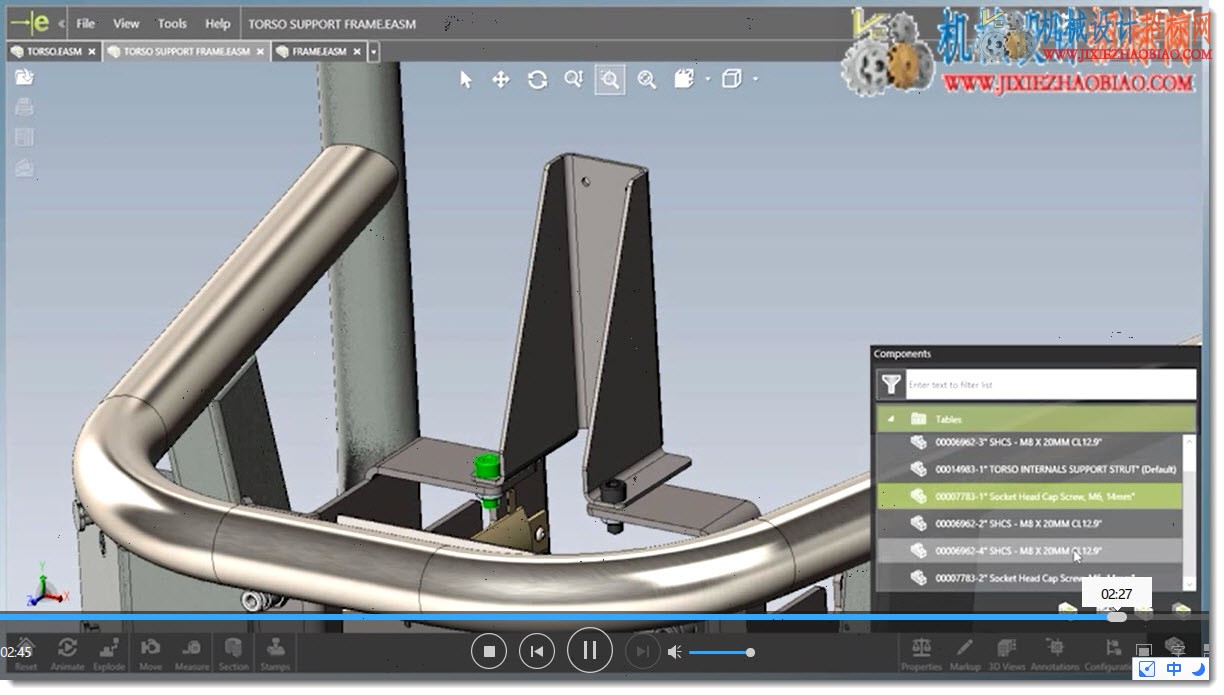This screenshot has height=695, width=1224.
Task: Click the view orientation cube icon
Action: (732, 79)
